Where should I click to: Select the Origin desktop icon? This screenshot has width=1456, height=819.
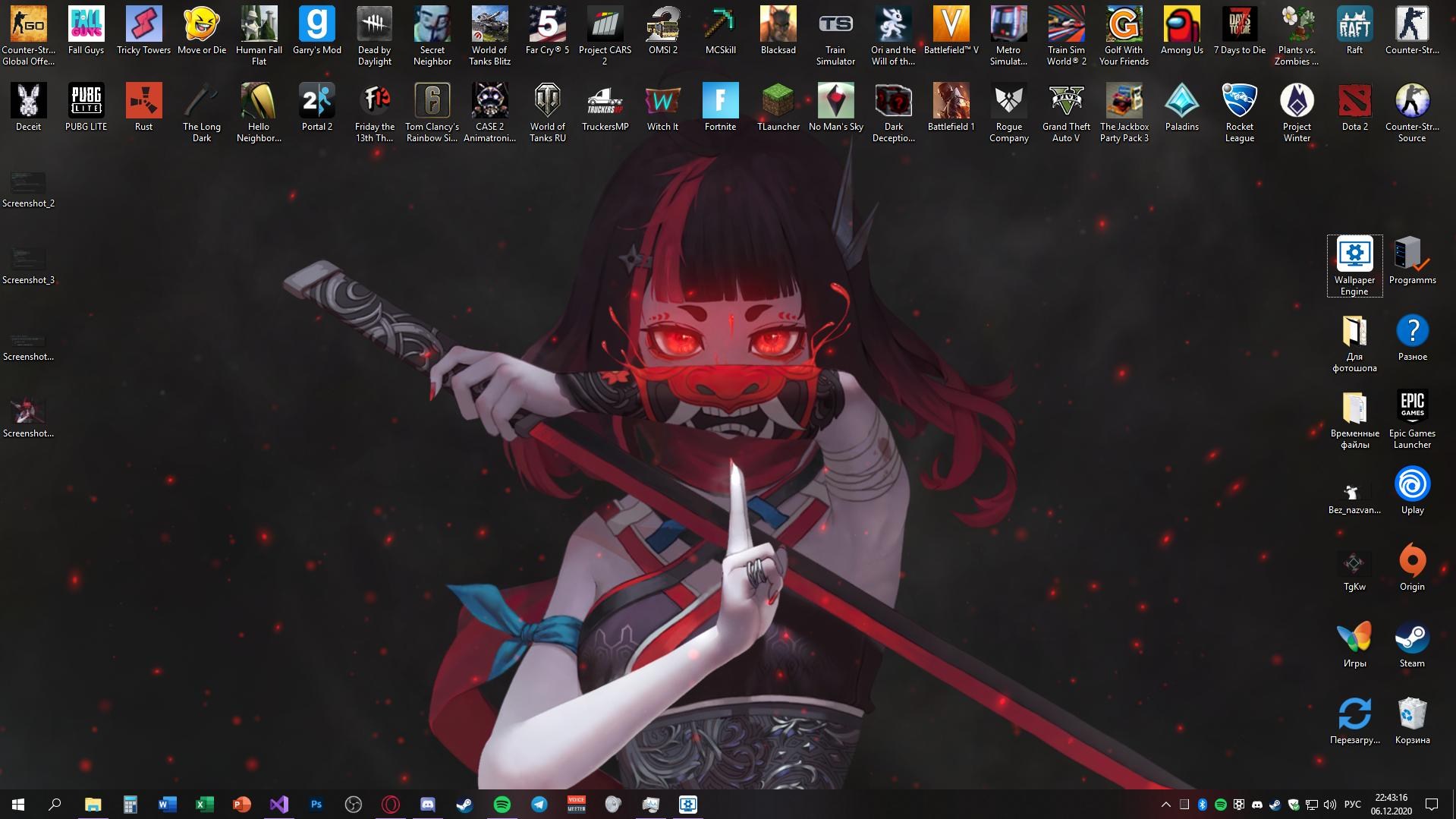pos(1412,568)
